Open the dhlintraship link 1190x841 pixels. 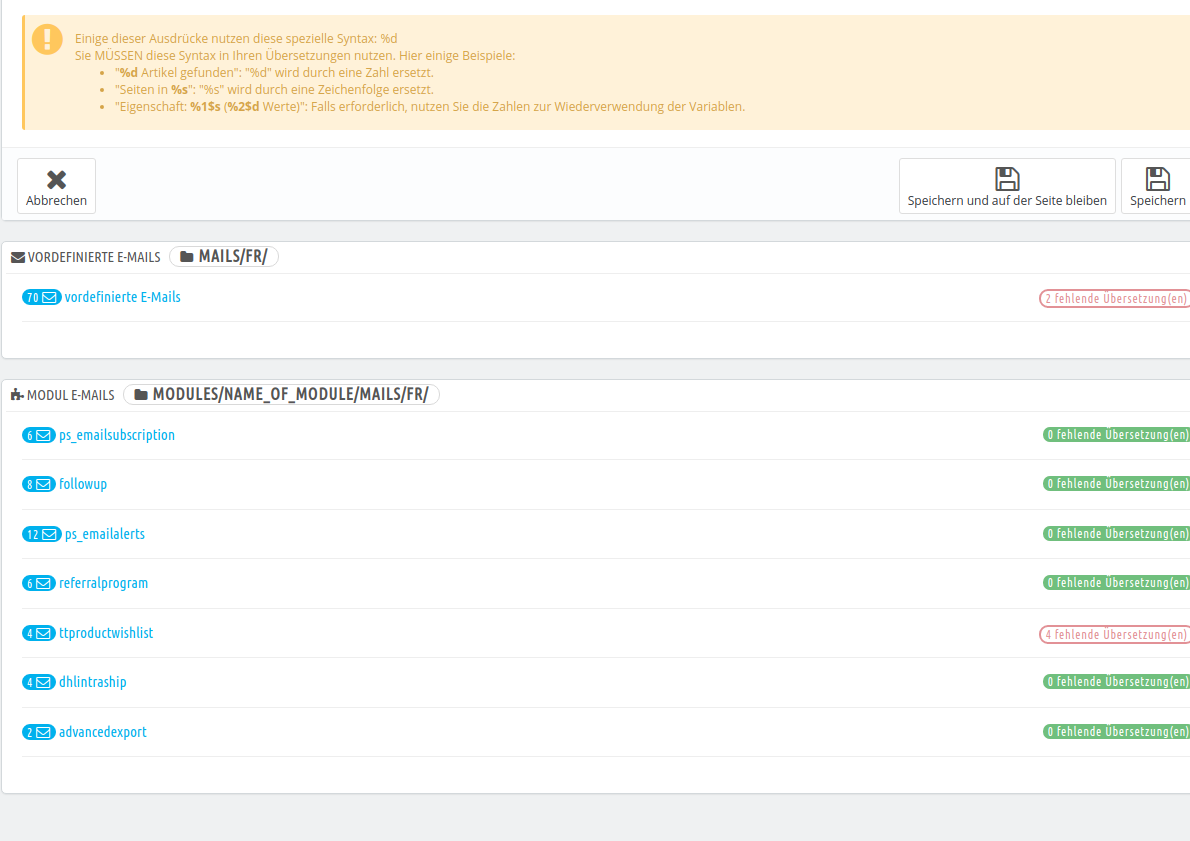(x=93, y=682)
